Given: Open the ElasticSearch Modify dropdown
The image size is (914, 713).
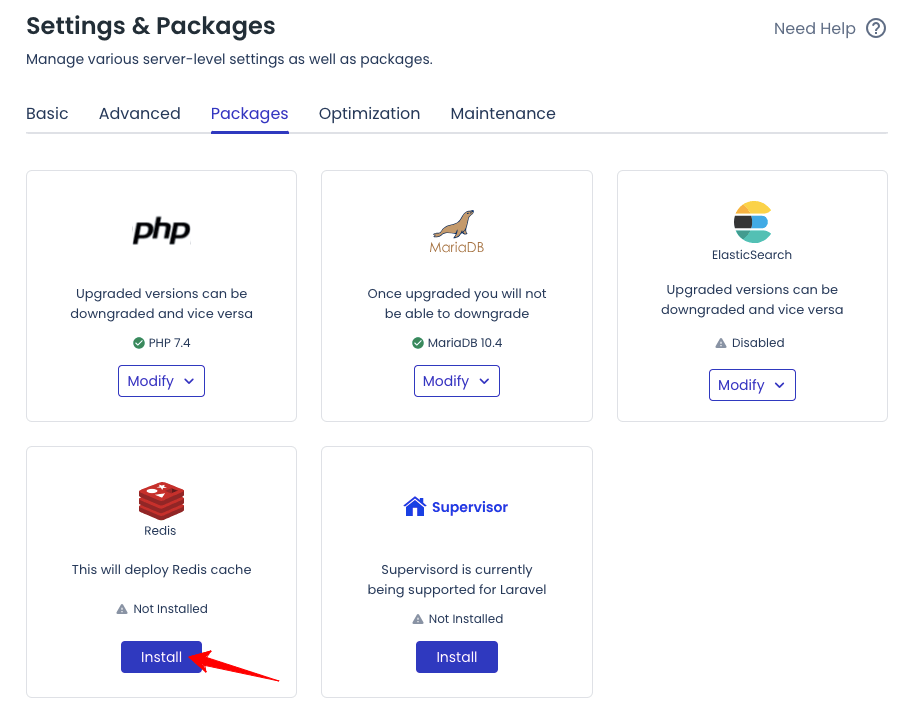Looking at the screenshot, I should (x=752, y=385).
